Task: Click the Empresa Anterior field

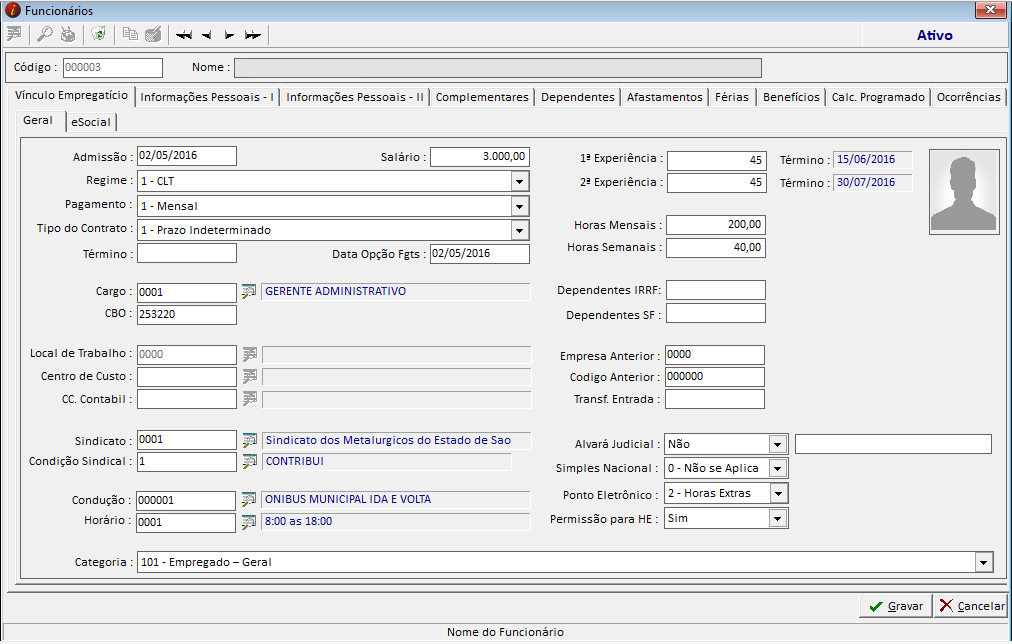Action: [715, 355]
